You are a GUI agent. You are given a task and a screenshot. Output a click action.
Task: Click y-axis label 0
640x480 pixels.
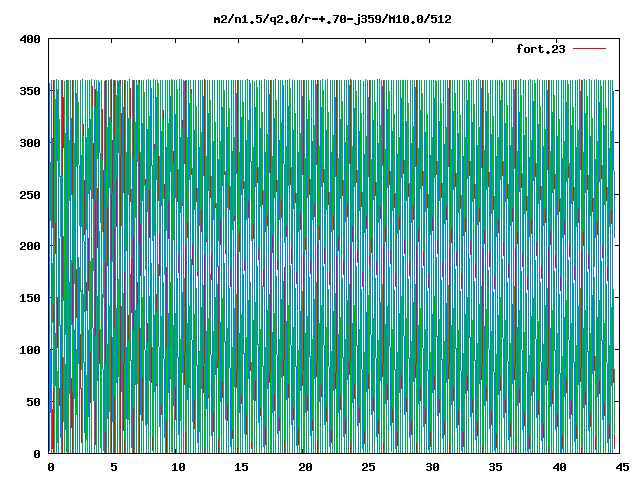point(37,453)
